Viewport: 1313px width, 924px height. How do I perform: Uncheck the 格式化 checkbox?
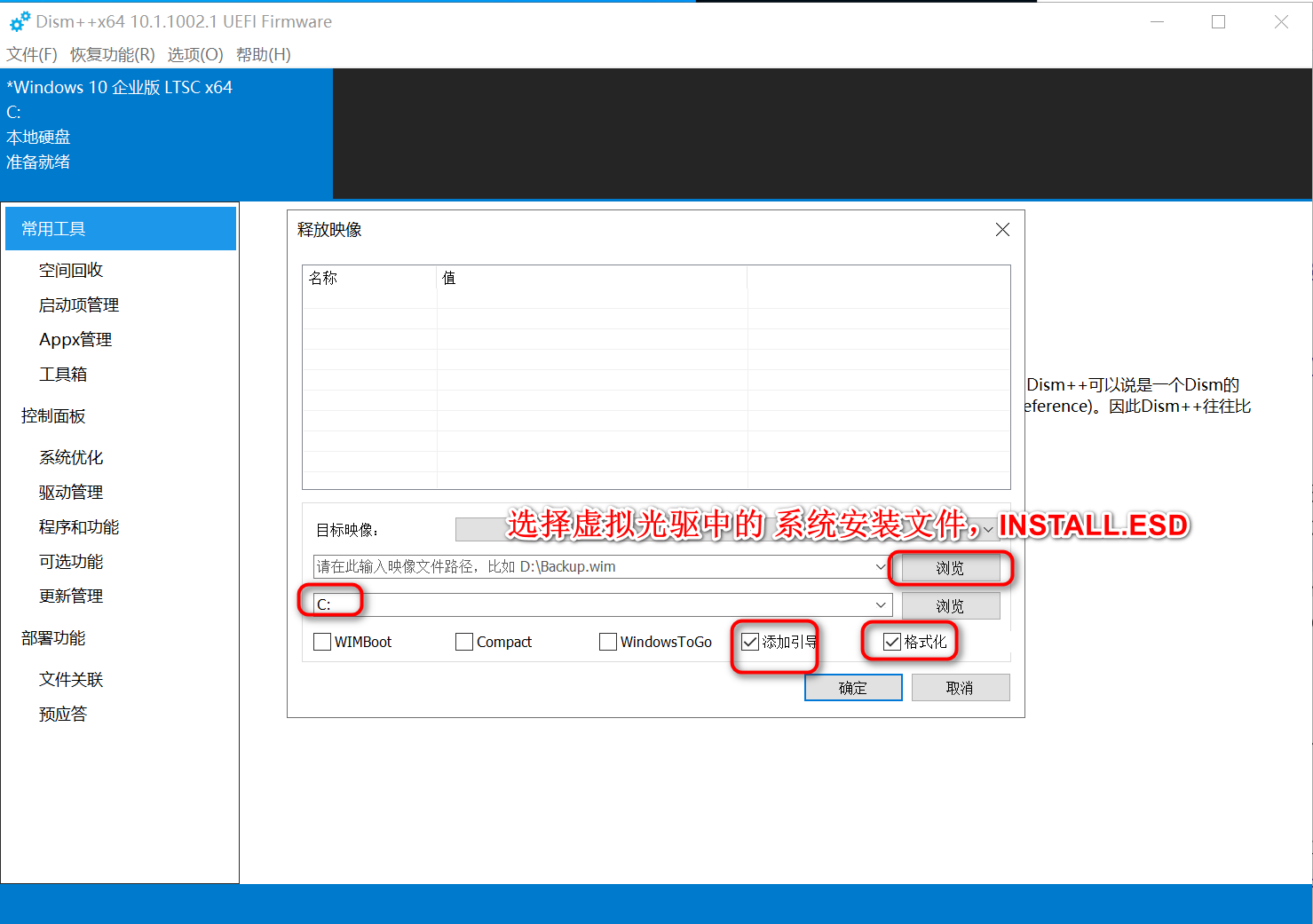coord(892,642)
